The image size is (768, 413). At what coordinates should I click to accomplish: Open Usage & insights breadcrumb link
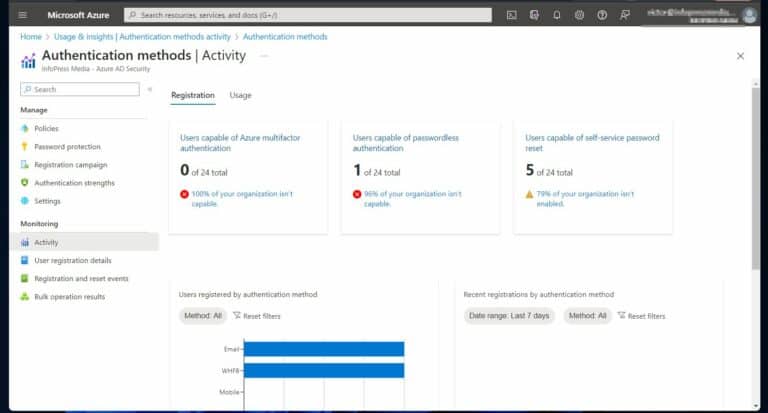142,37
